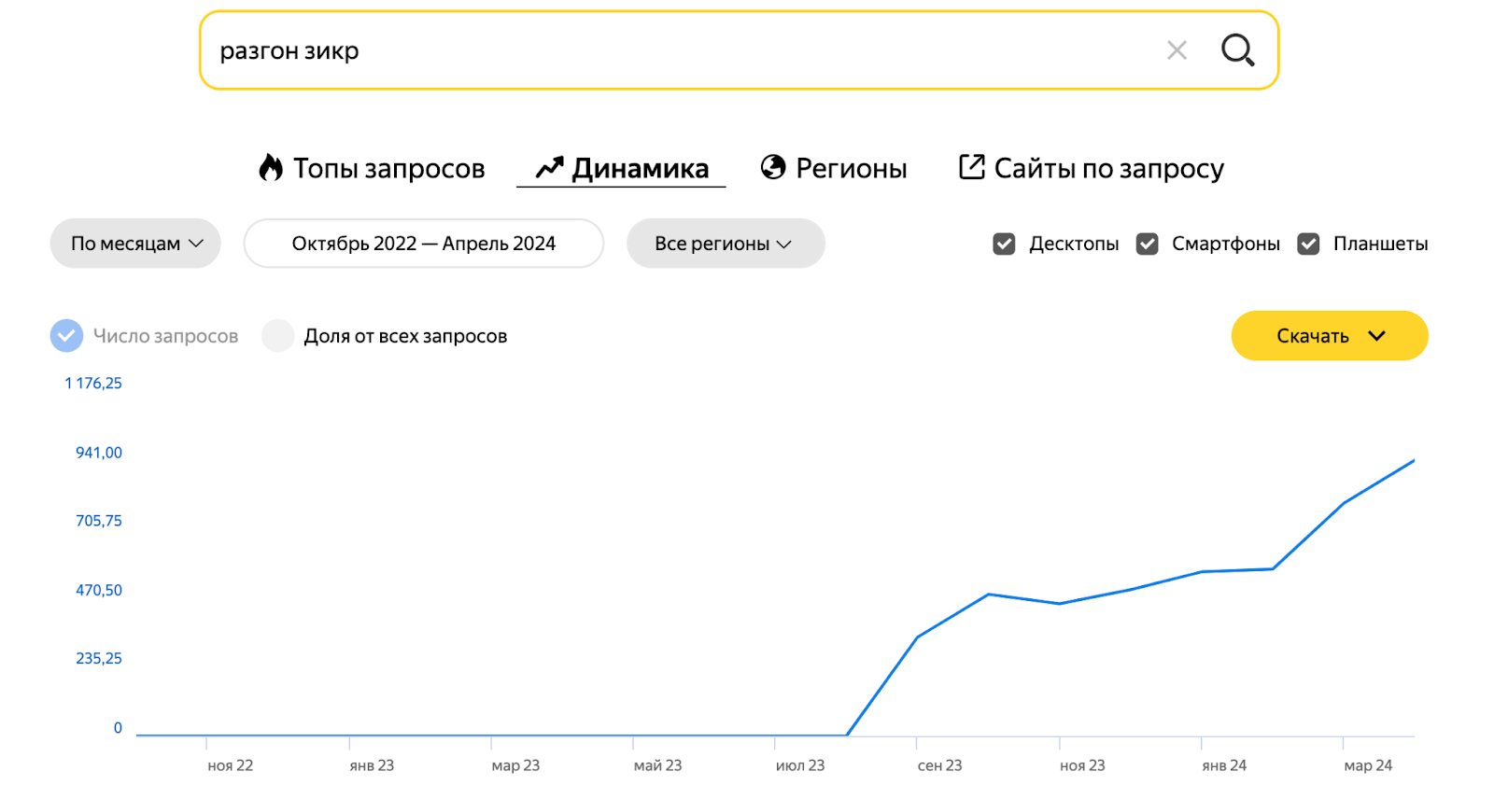This screenshot has width=1494, height=812.
Task: Click the external link Сайты по запросу icon
Action: (971, 167)
